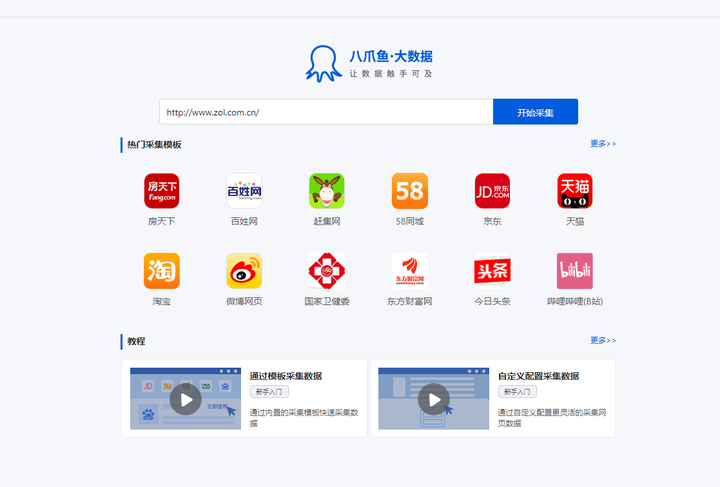The width and height of the screenshot is (720, 487).
Task: Click the 房天下 text label
Action: pyautogui.click(x=162, y=221)
